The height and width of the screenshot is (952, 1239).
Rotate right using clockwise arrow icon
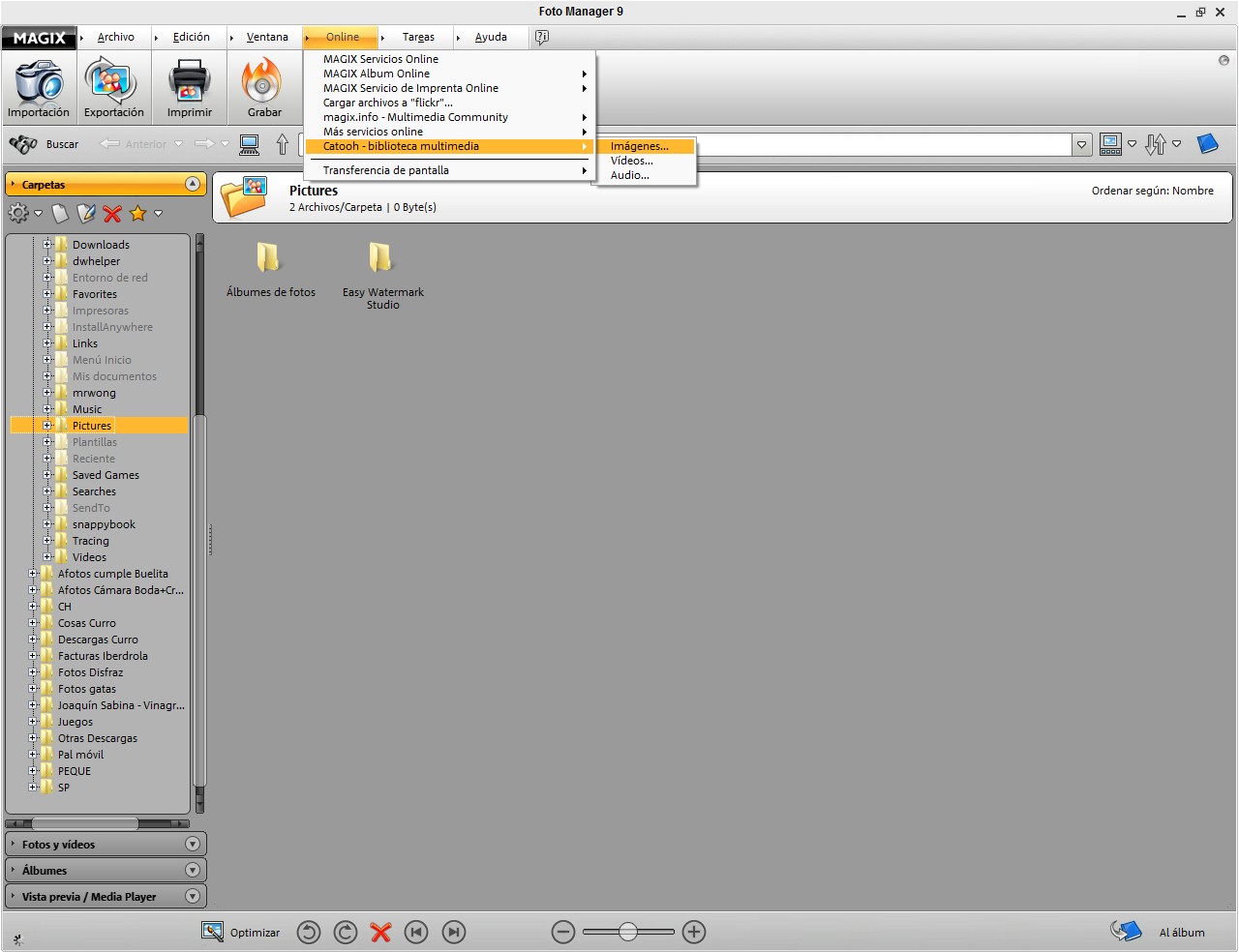[346, 932]
